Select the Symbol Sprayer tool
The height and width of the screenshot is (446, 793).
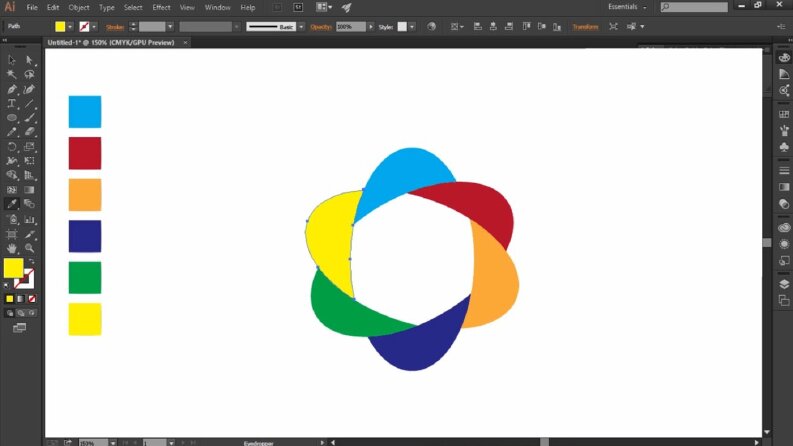pyautogui.click(x=12, y=219)
